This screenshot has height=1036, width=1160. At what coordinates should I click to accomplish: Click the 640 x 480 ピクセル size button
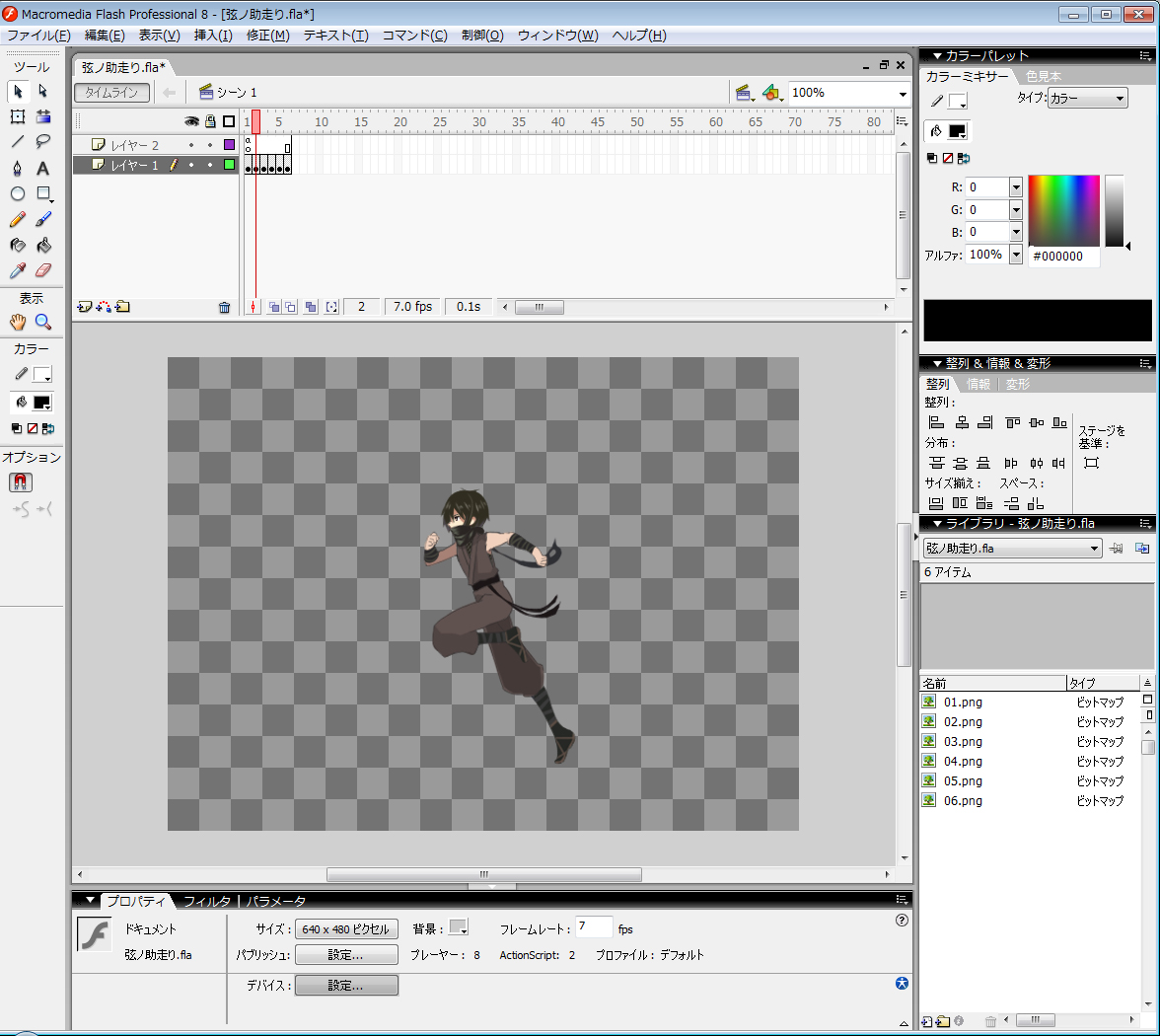(345, 929)
